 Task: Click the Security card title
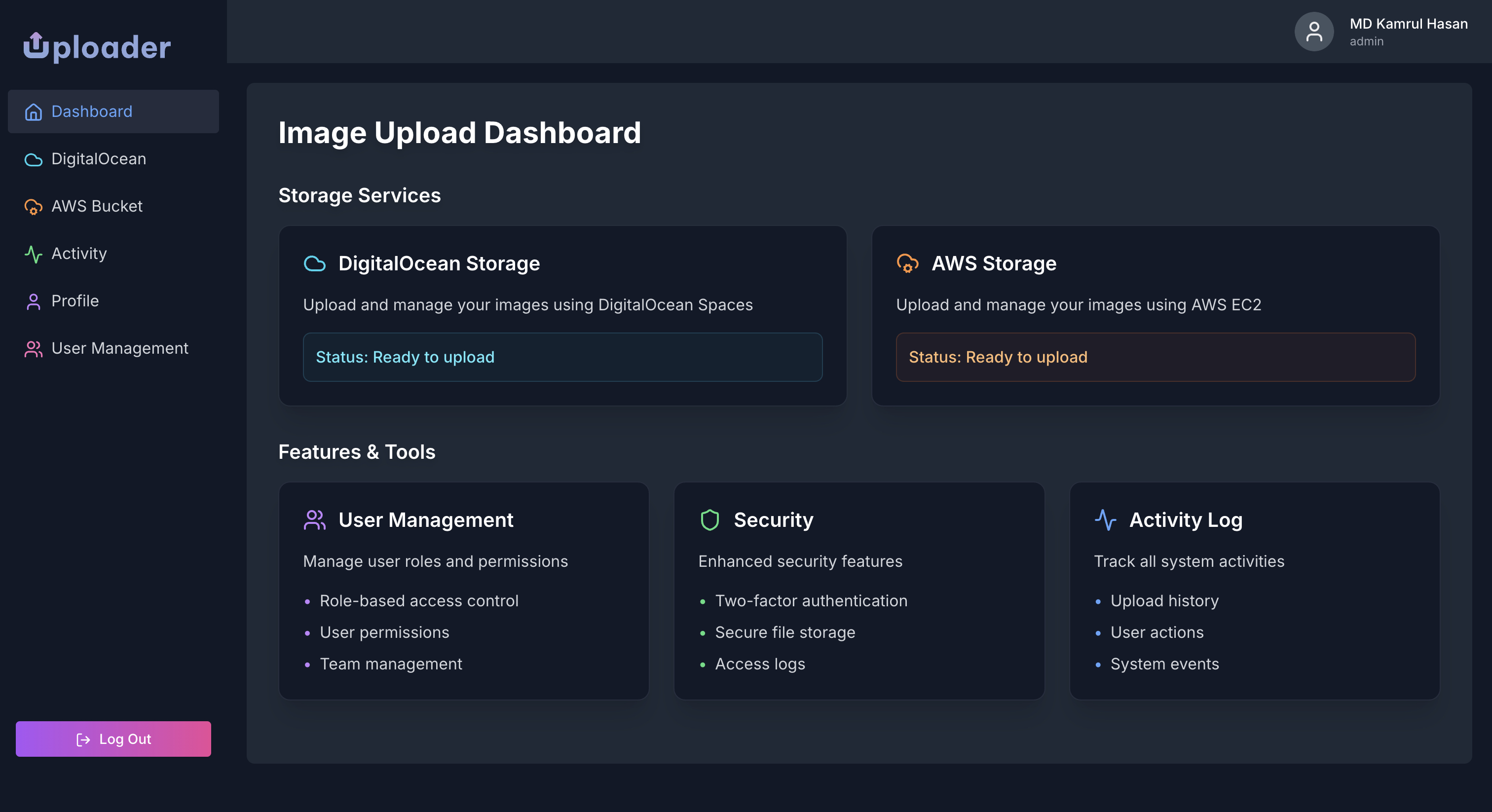coord(773,520)
